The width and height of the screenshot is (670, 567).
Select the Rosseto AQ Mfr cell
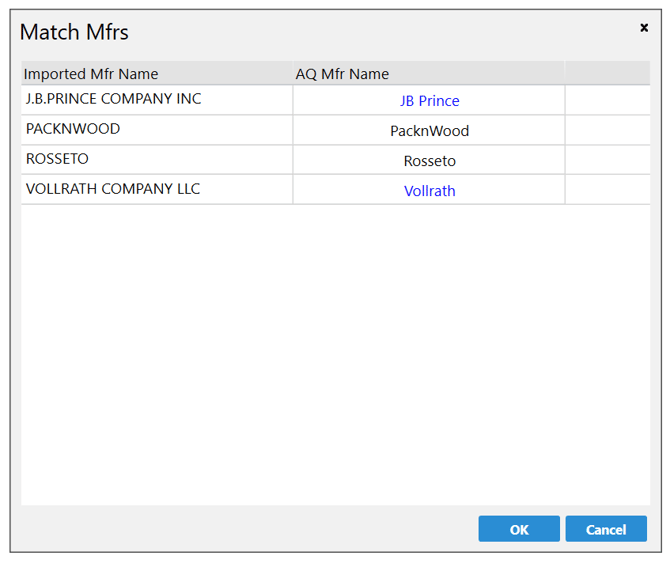tap(429, 160)
